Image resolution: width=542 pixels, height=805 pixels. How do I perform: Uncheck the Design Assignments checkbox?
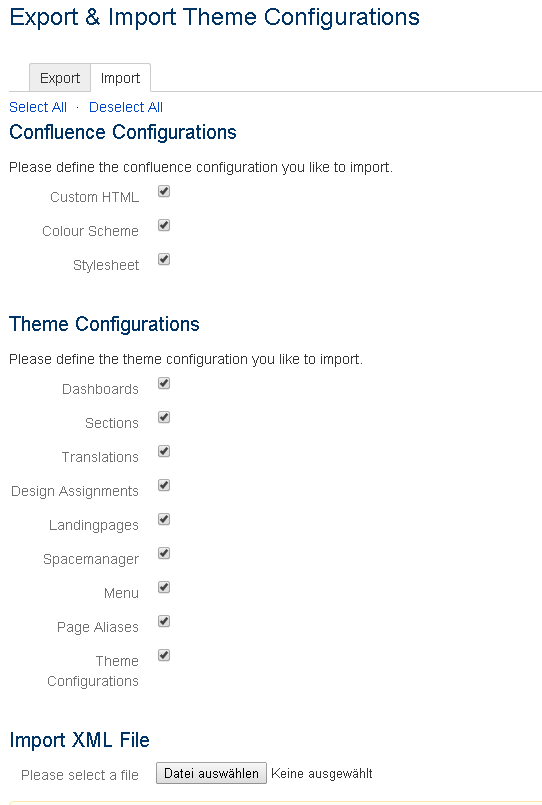164,485
